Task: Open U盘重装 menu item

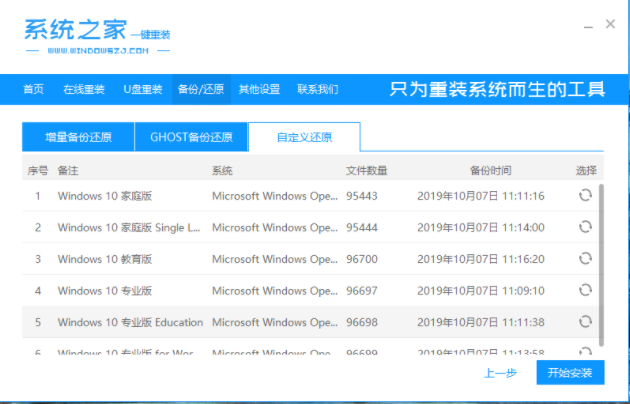Action: (142, 89)
